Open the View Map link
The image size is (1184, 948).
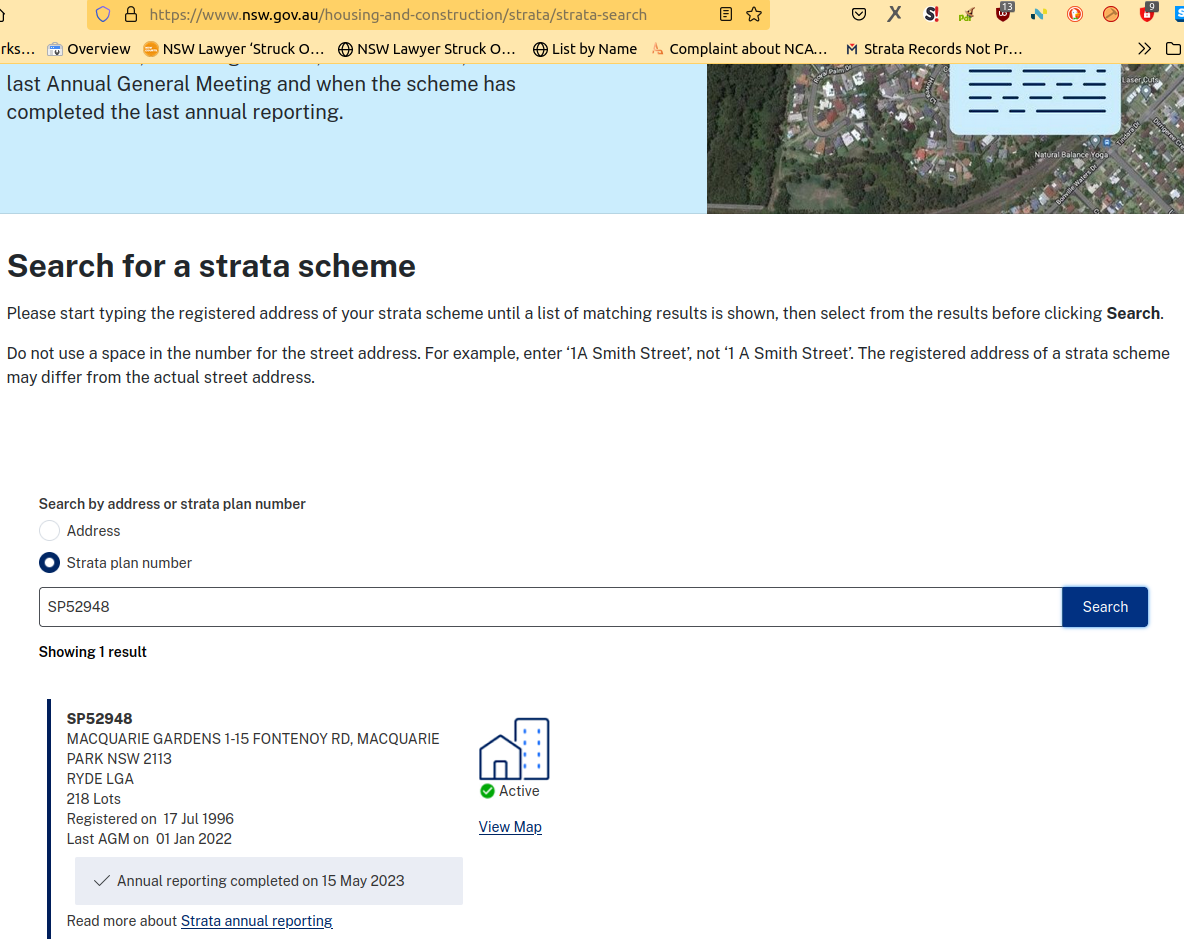(510, 827)
